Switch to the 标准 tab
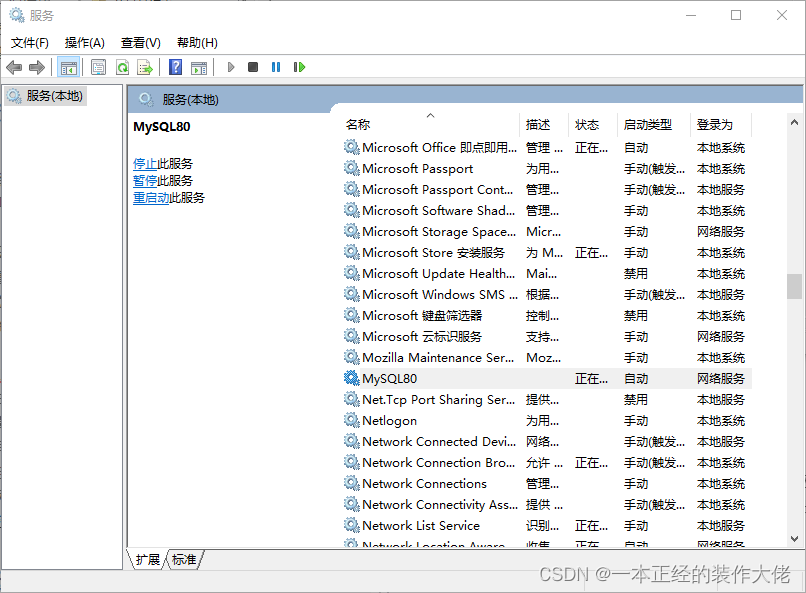Screen dimensions: 806x593 [x=184, y=560]
